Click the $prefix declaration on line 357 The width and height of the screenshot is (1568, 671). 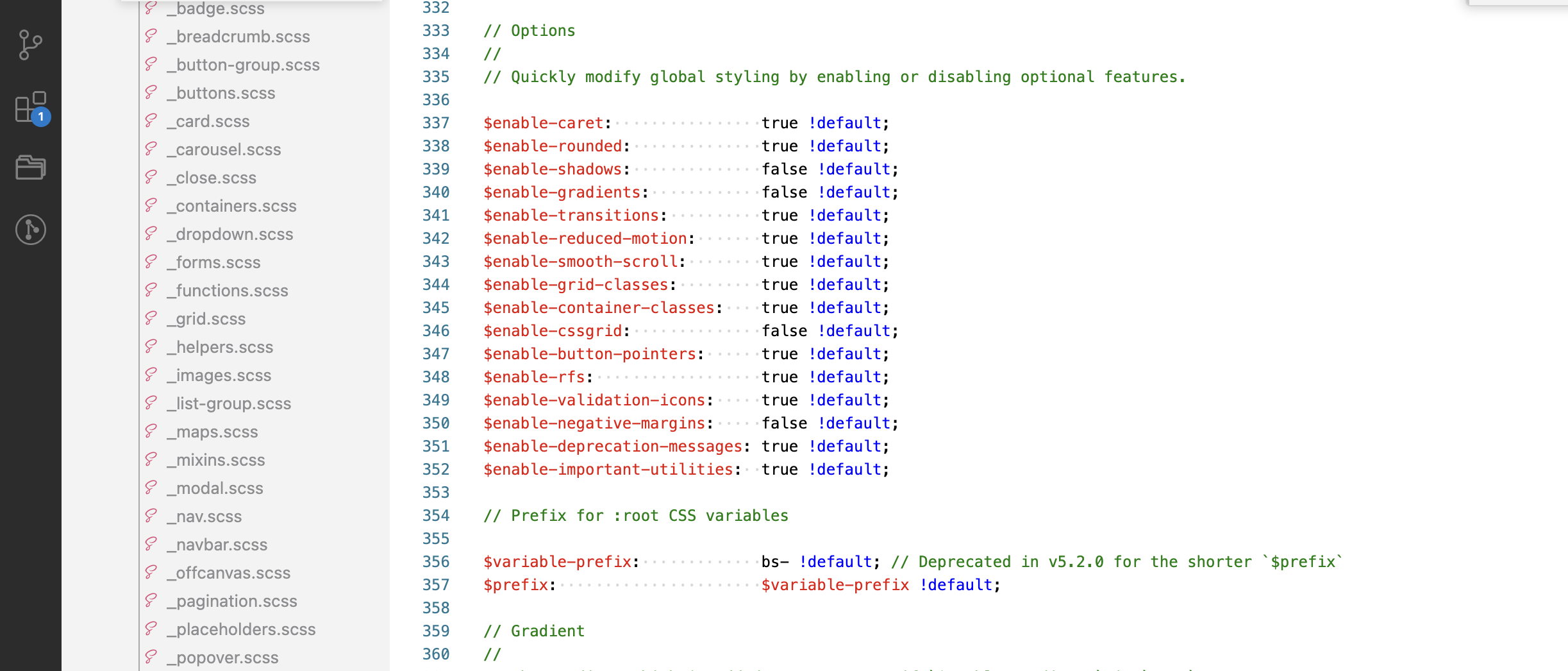tap(516, 584)
